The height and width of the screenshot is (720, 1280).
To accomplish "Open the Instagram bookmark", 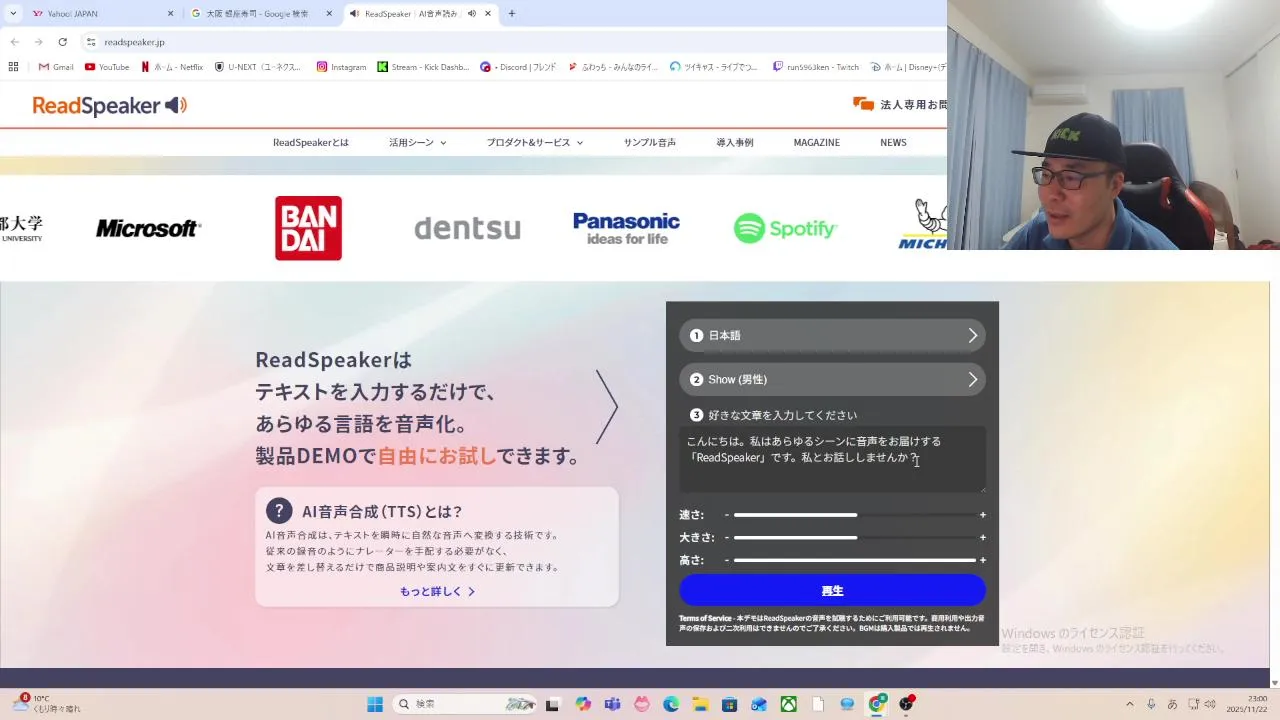I will point(341,67).
